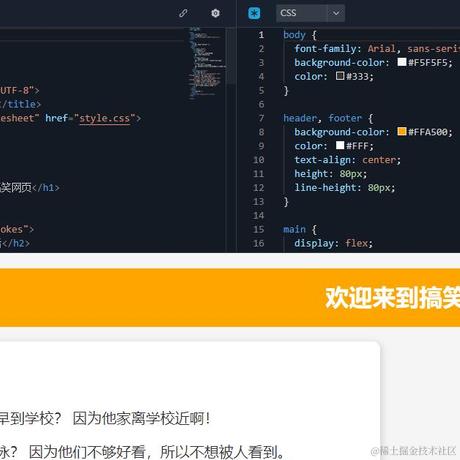Click 'text-align' property on line 10
Viewport: 460px width, 460px height.
click(x=323, y=160)
